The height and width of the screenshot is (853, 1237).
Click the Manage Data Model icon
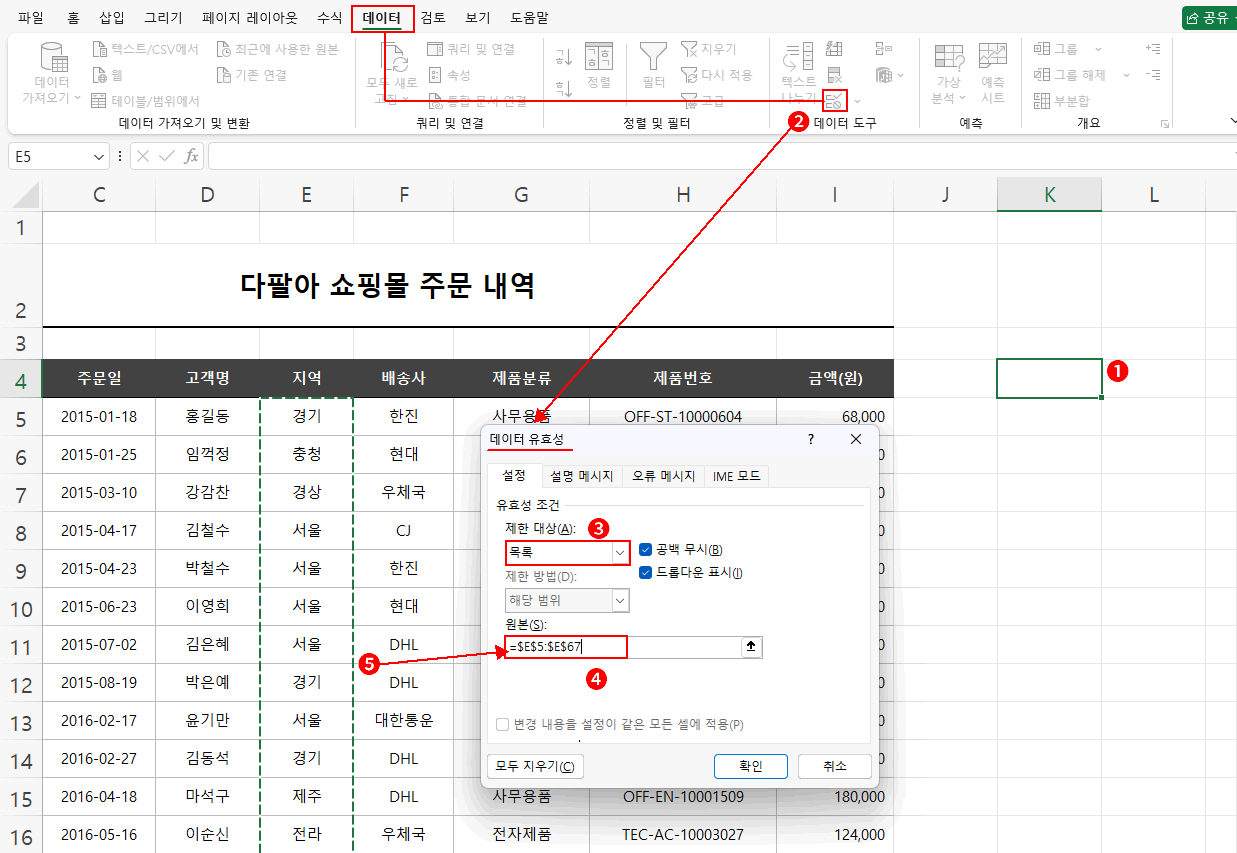(x=883, y=75)
